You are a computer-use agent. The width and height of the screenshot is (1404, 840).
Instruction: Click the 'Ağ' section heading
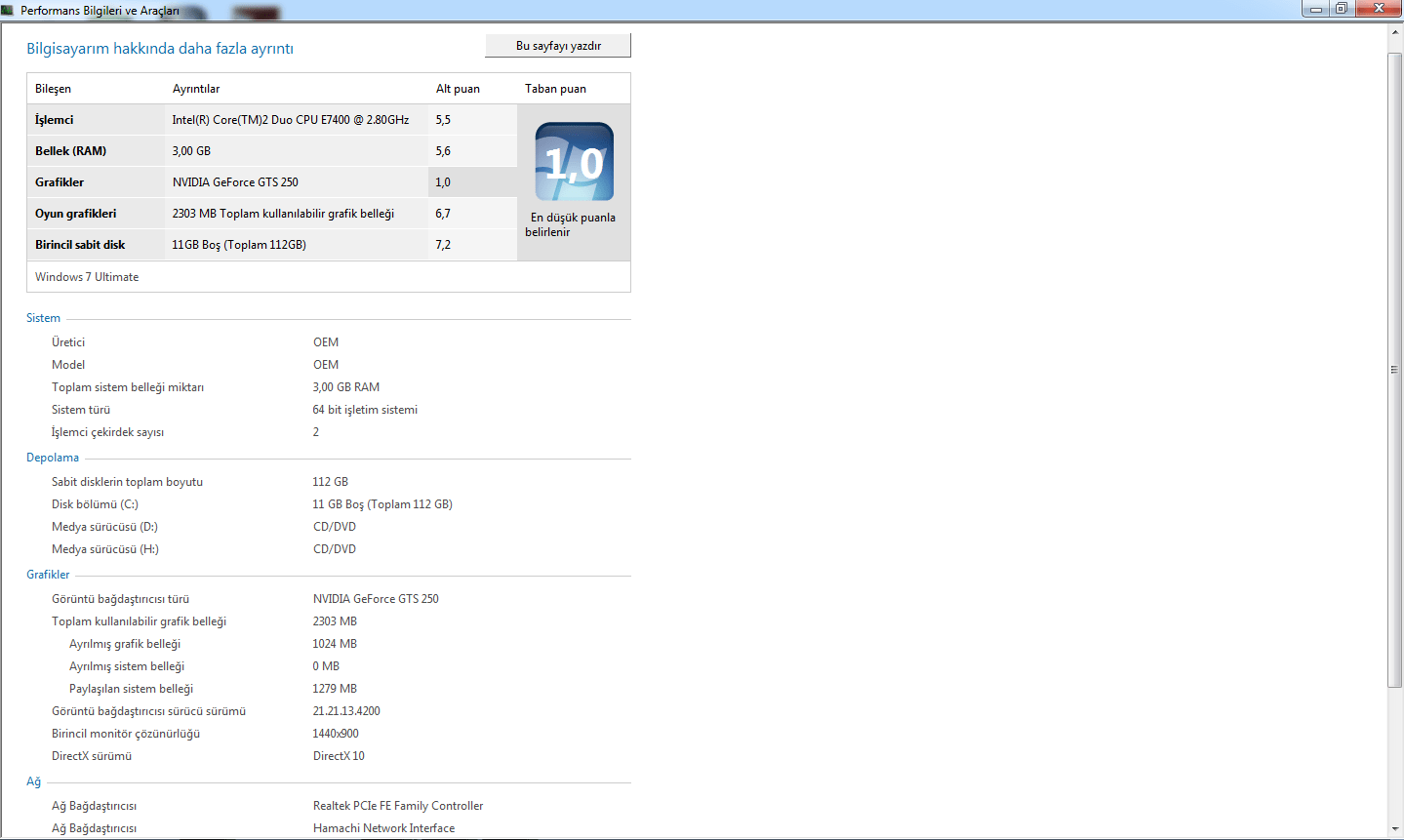33,782
